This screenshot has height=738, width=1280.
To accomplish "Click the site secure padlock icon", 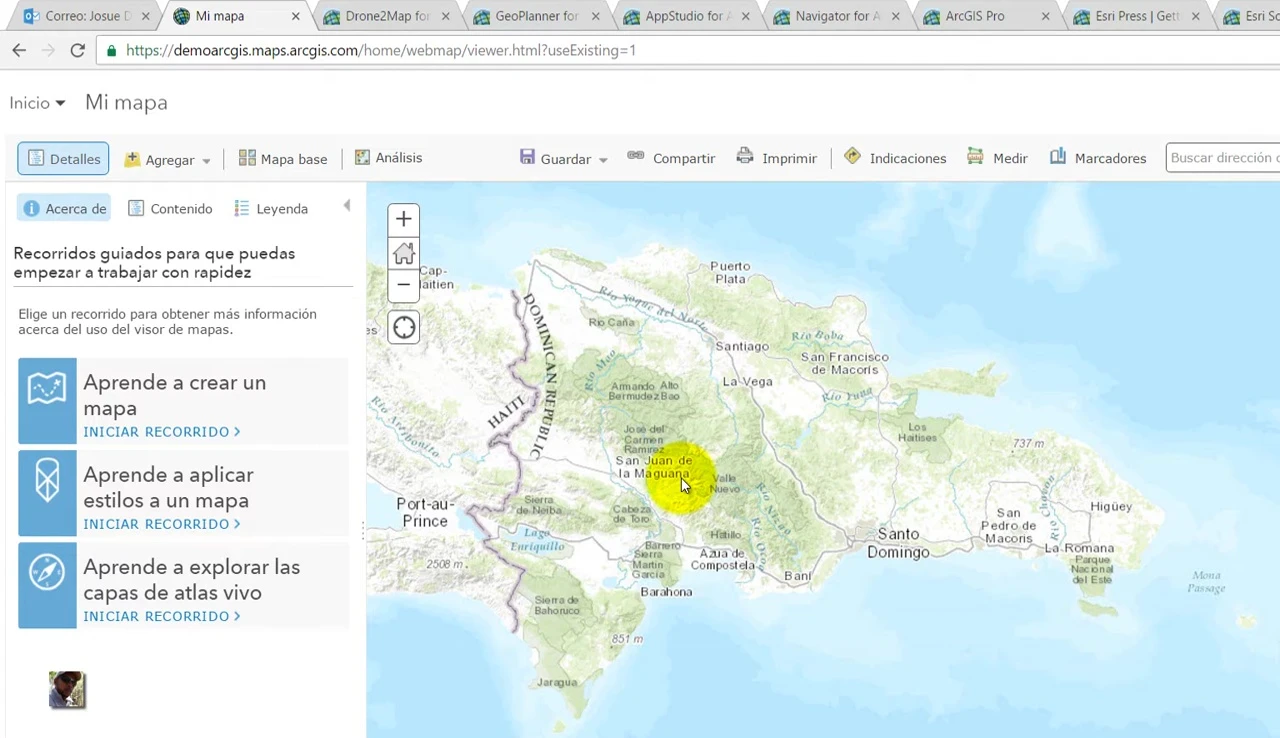I will click(x=110, y=50).
